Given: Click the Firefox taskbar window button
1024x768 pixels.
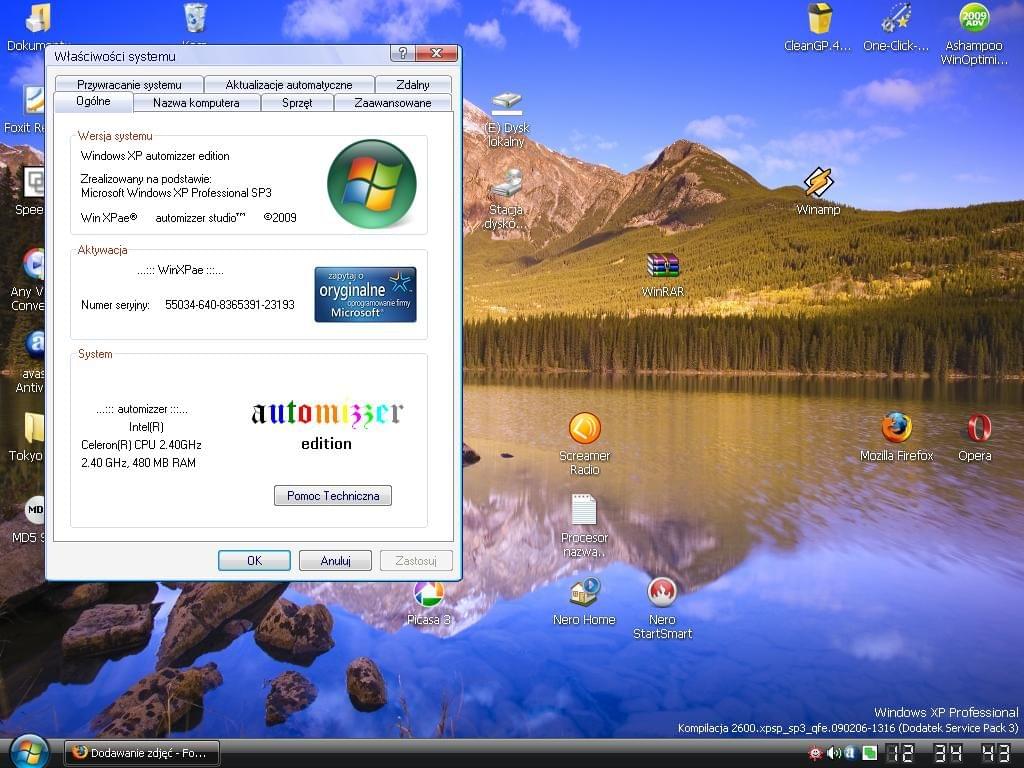Looking at the screenshot, I should pos(140,753).
